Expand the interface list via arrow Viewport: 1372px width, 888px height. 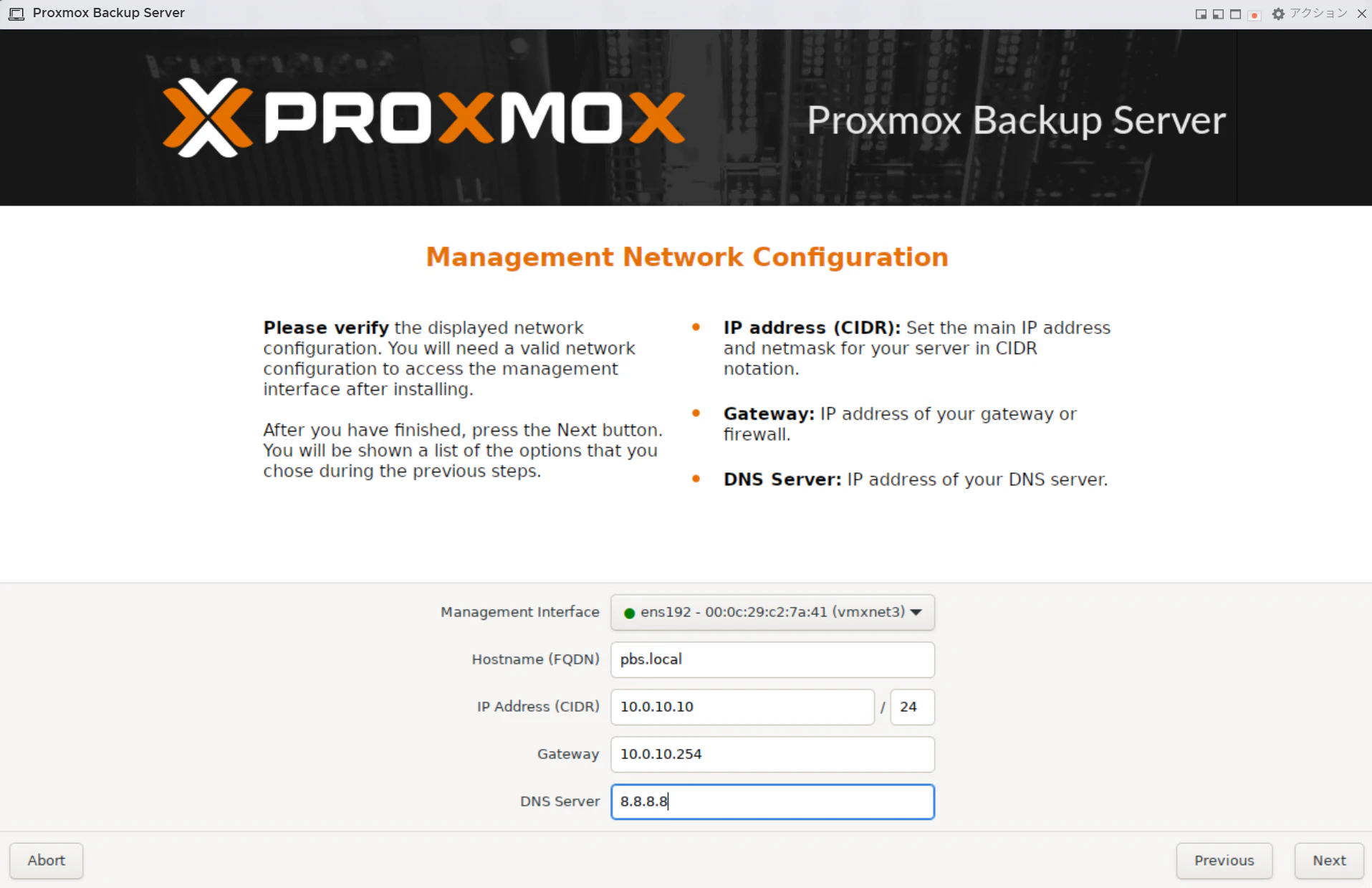click(916, 612)
